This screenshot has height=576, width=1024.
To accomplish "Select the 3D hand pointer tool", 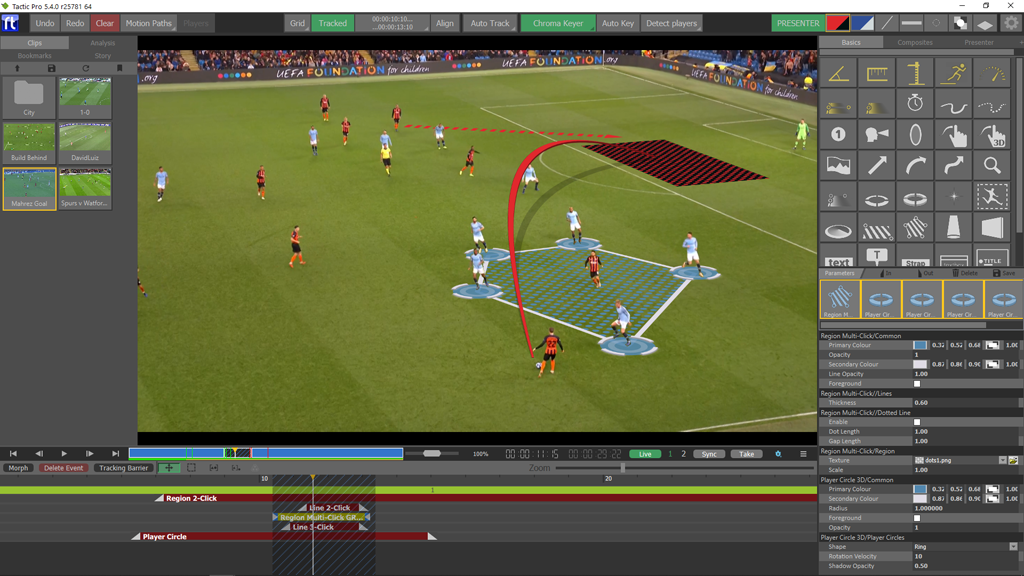I will click(991, 135).
